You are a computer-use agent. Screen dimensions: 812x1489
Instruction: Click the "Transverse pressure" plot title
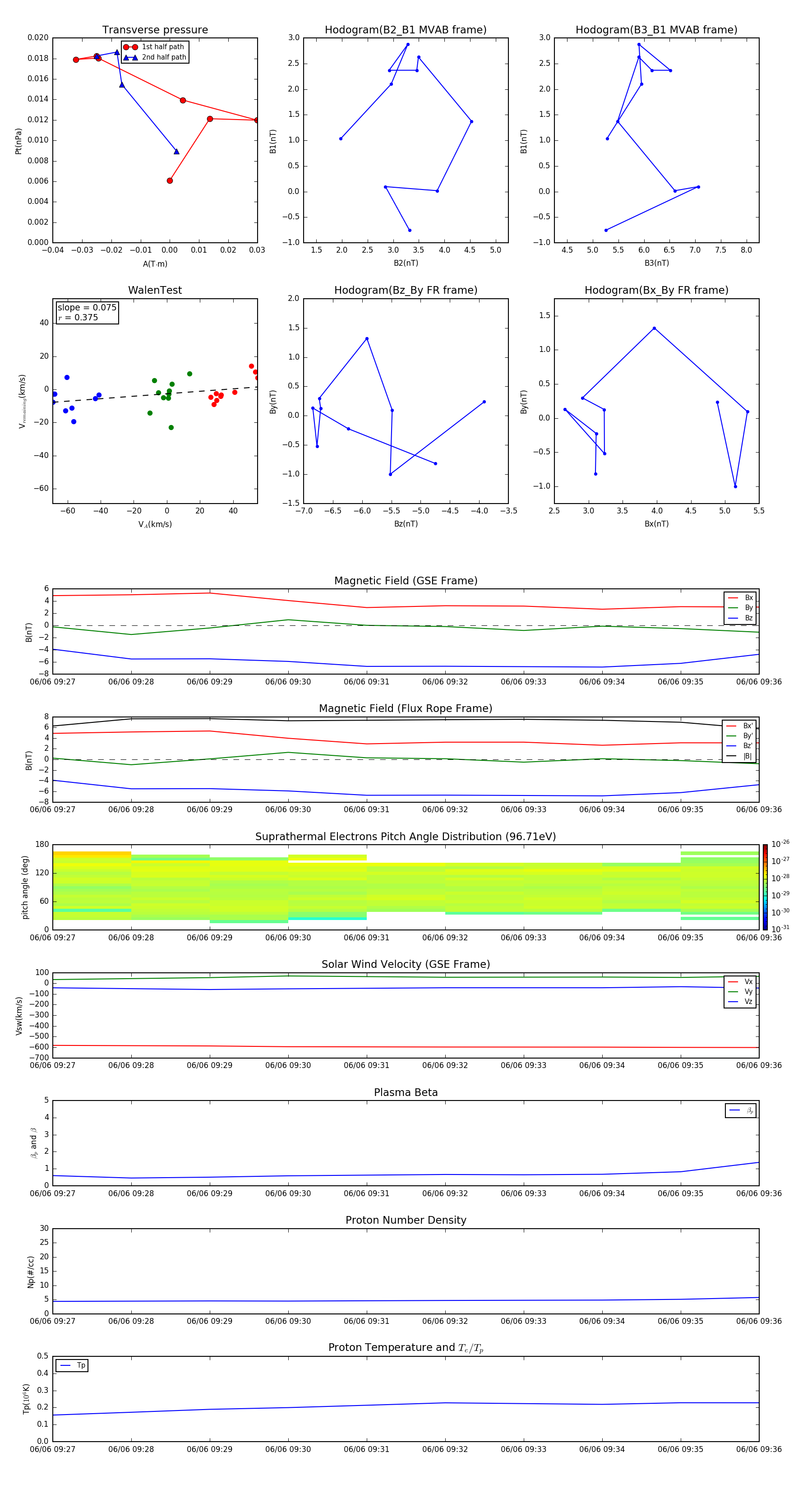pos(155,30)
